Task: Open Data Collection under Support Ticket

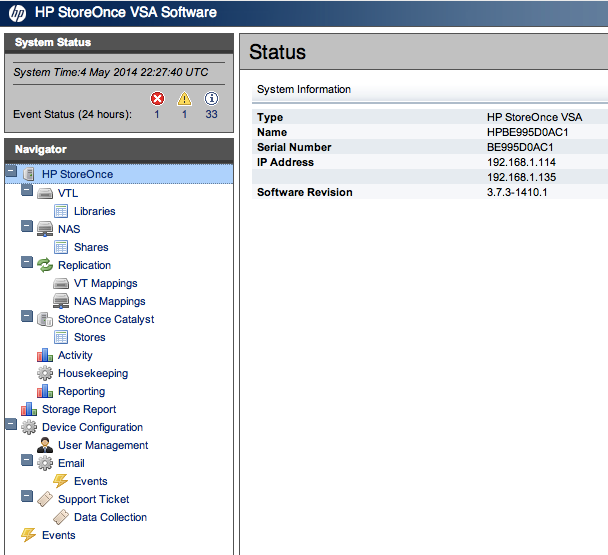Action: click(111, 517)
